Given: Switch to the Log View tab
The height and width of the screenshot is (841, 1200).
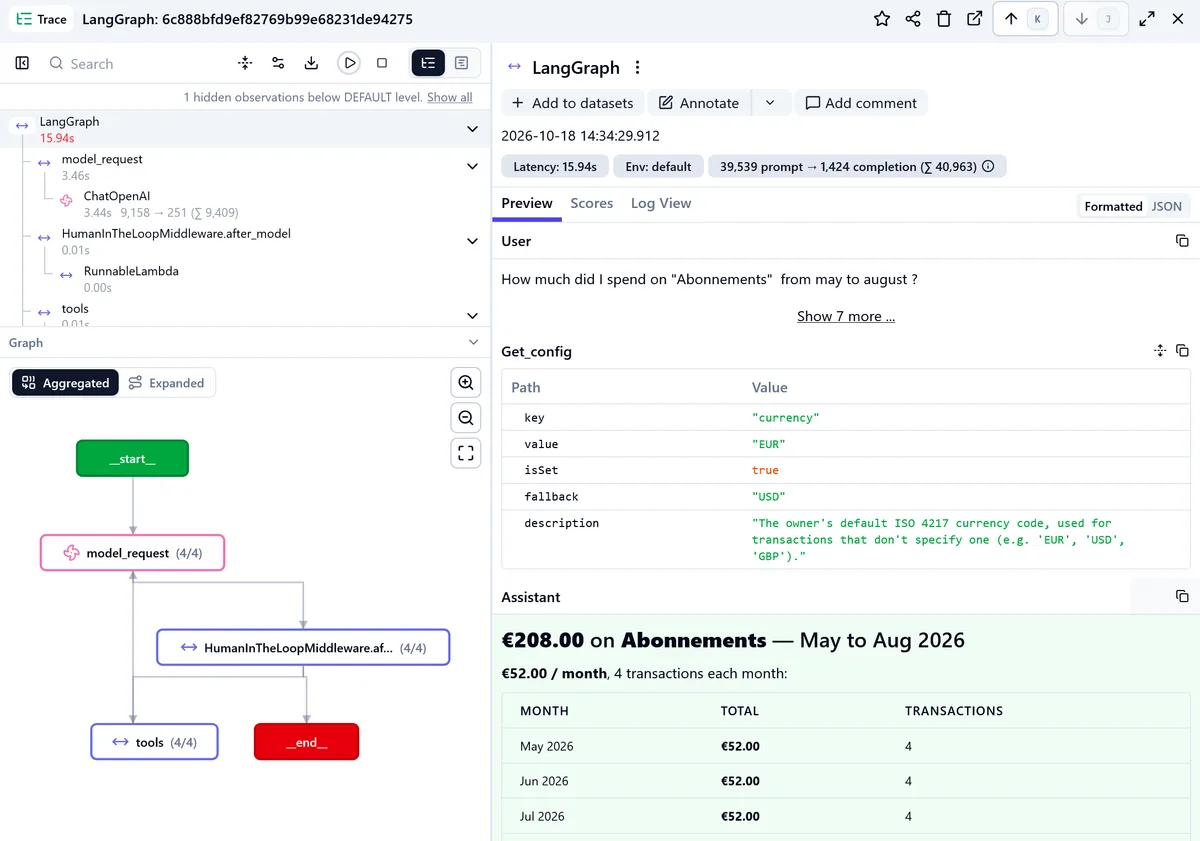Looking at the screenshot, I should pyautogui.click(x=661, y=203).
